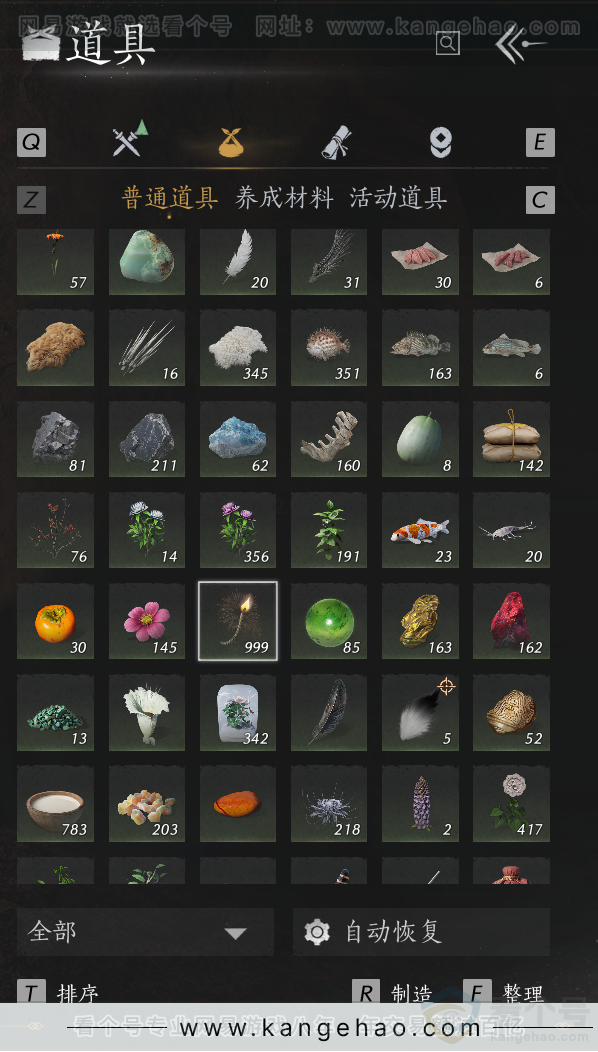Select the green jade orb with 85
Viewport: 598px width, 1052px height.
[x=329, y=621]
